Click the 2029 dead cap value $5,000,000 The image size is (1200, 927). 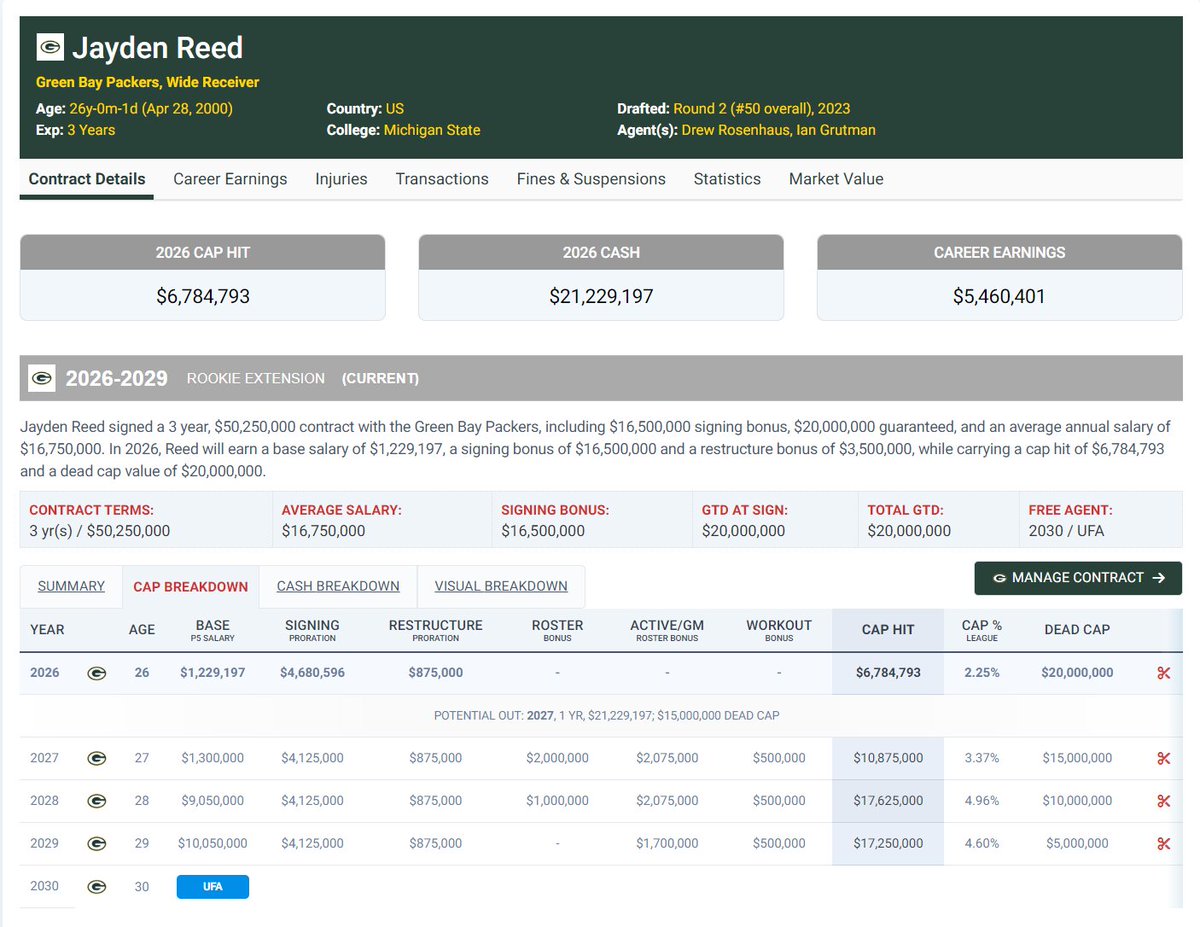[1077, 843]
